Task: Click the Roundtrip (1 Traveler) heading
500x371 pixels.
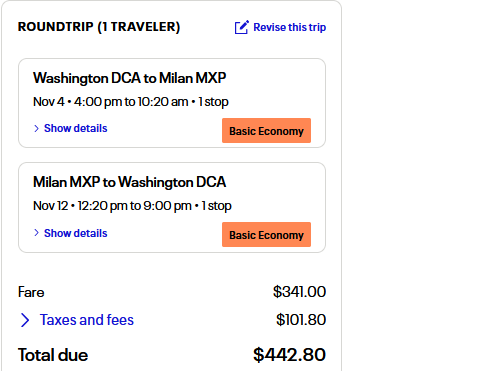Action: pos(99,27)
